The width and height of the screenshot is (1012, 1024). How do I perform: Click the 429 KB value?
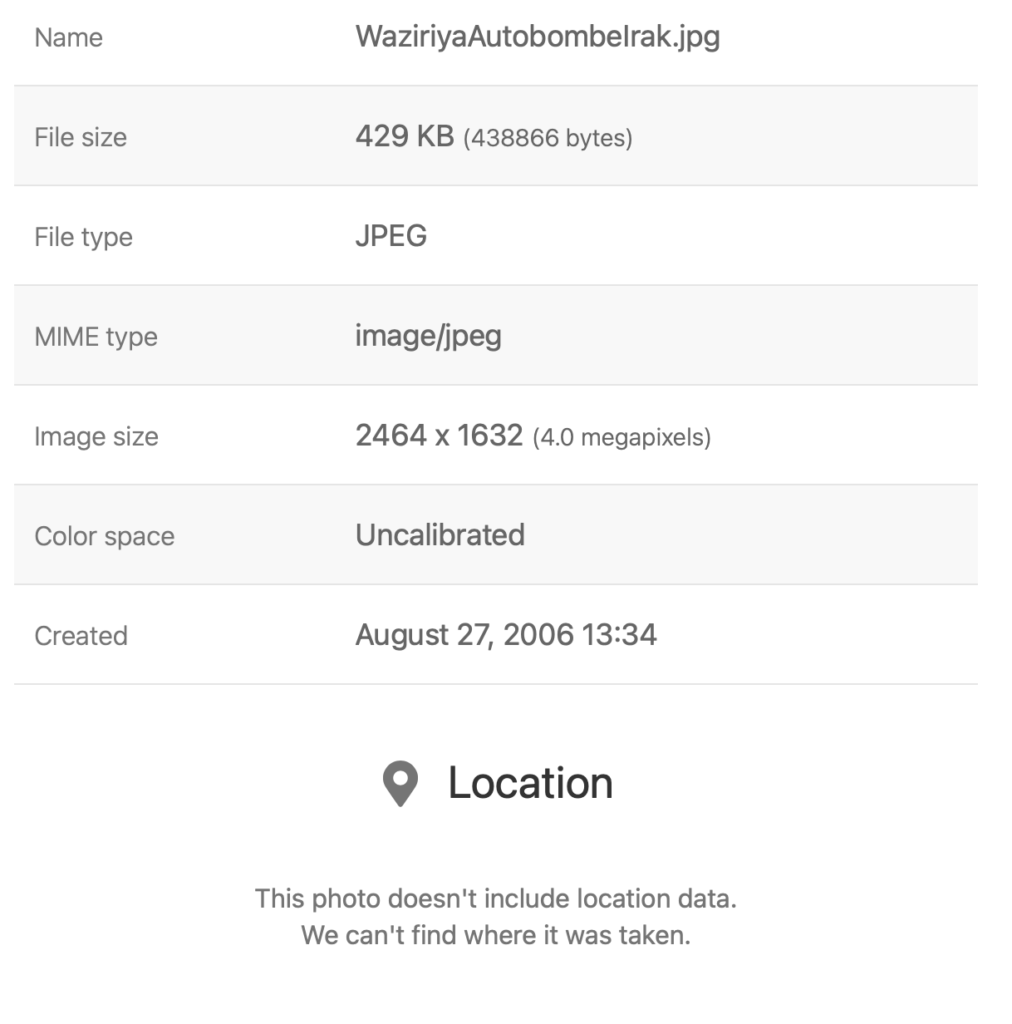tap(404, 136)
